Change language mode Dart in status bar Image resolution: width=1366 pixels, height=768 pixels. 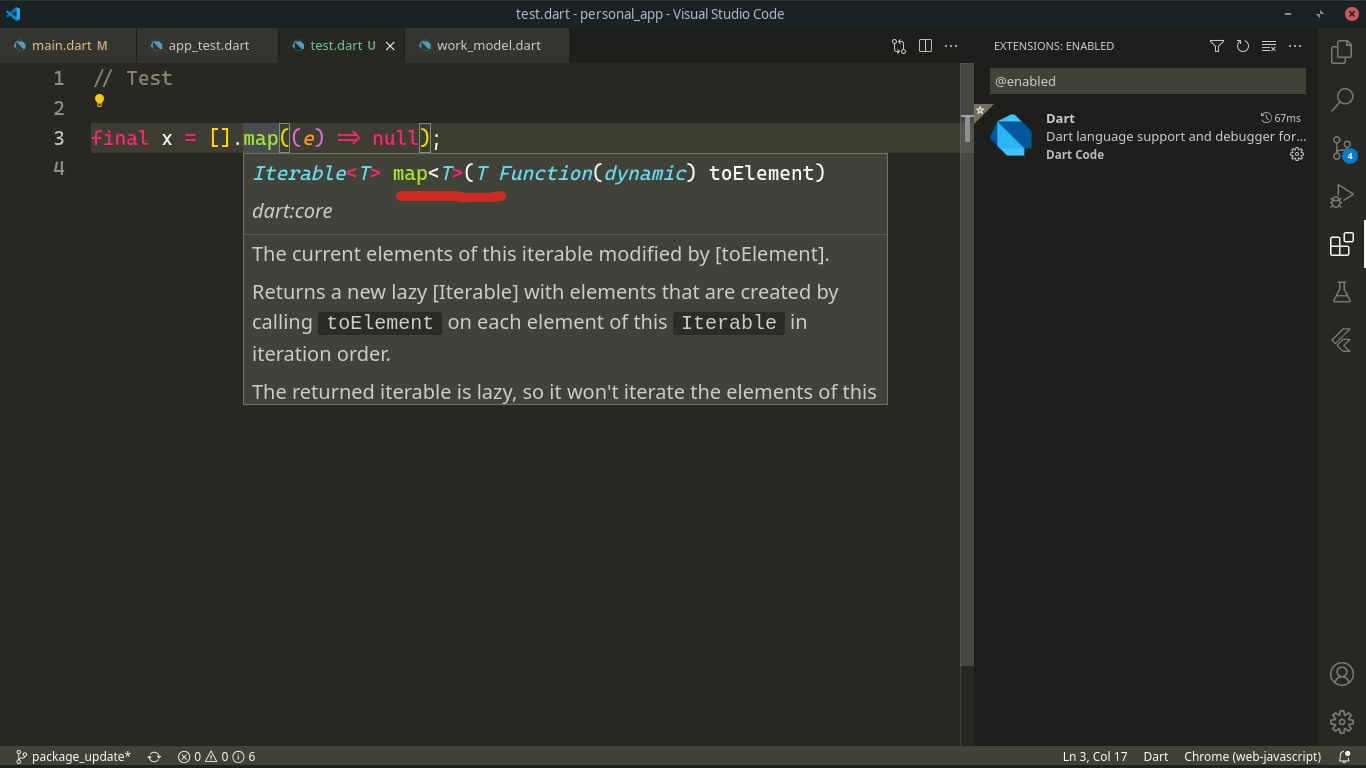click(1156, 757)
